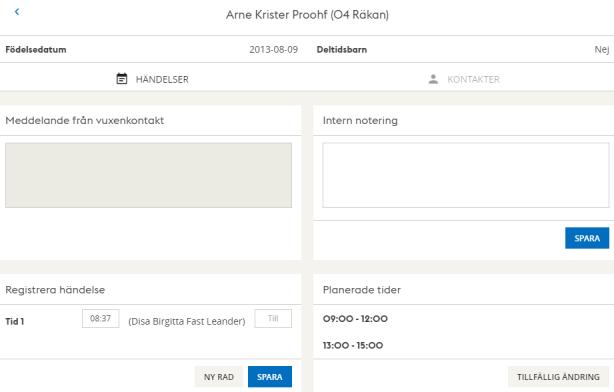Click the Tid 1 row label
Image resolution: width=614 pixels, height=392 pixels.
point(14,322)
